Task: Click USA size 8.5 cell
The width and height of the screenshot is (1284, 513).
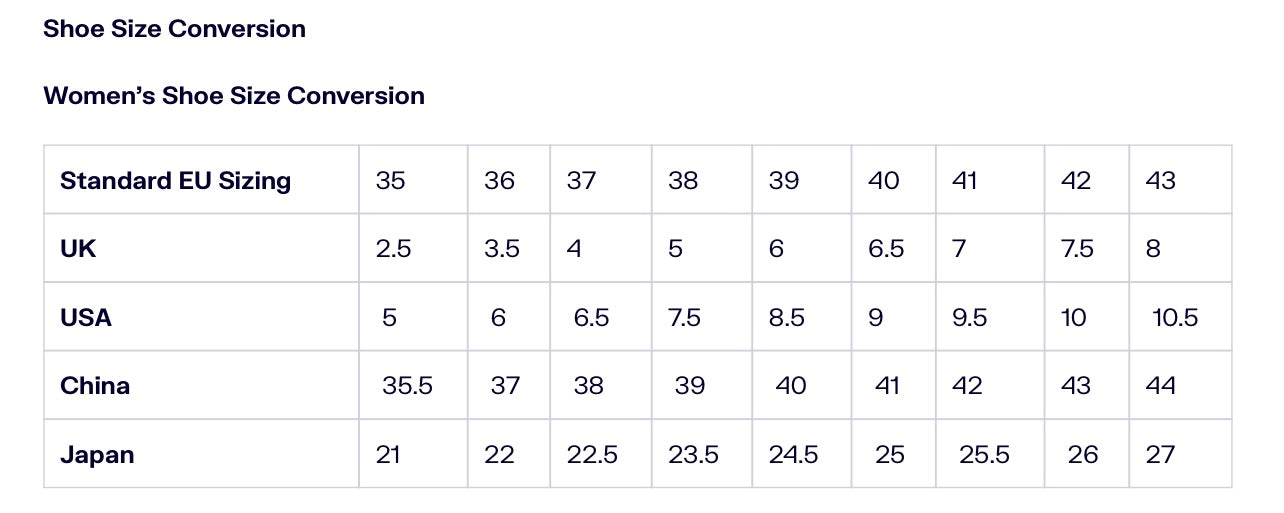Action: point(787,317)
